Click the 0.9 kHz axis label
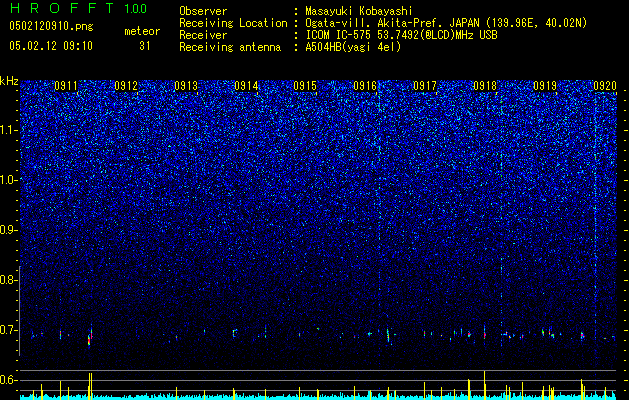 (8, 230)
